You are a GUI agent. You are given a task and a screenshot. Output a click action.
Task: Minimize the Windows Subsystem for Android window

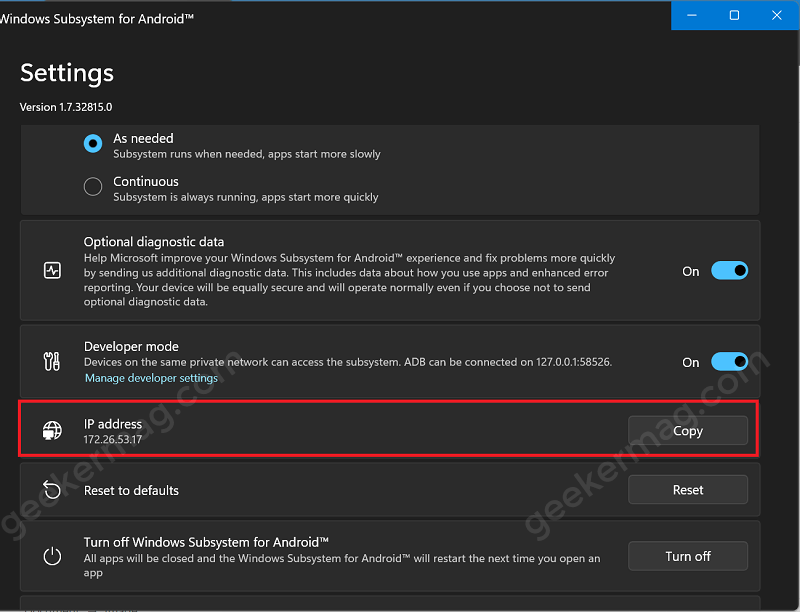692,15
